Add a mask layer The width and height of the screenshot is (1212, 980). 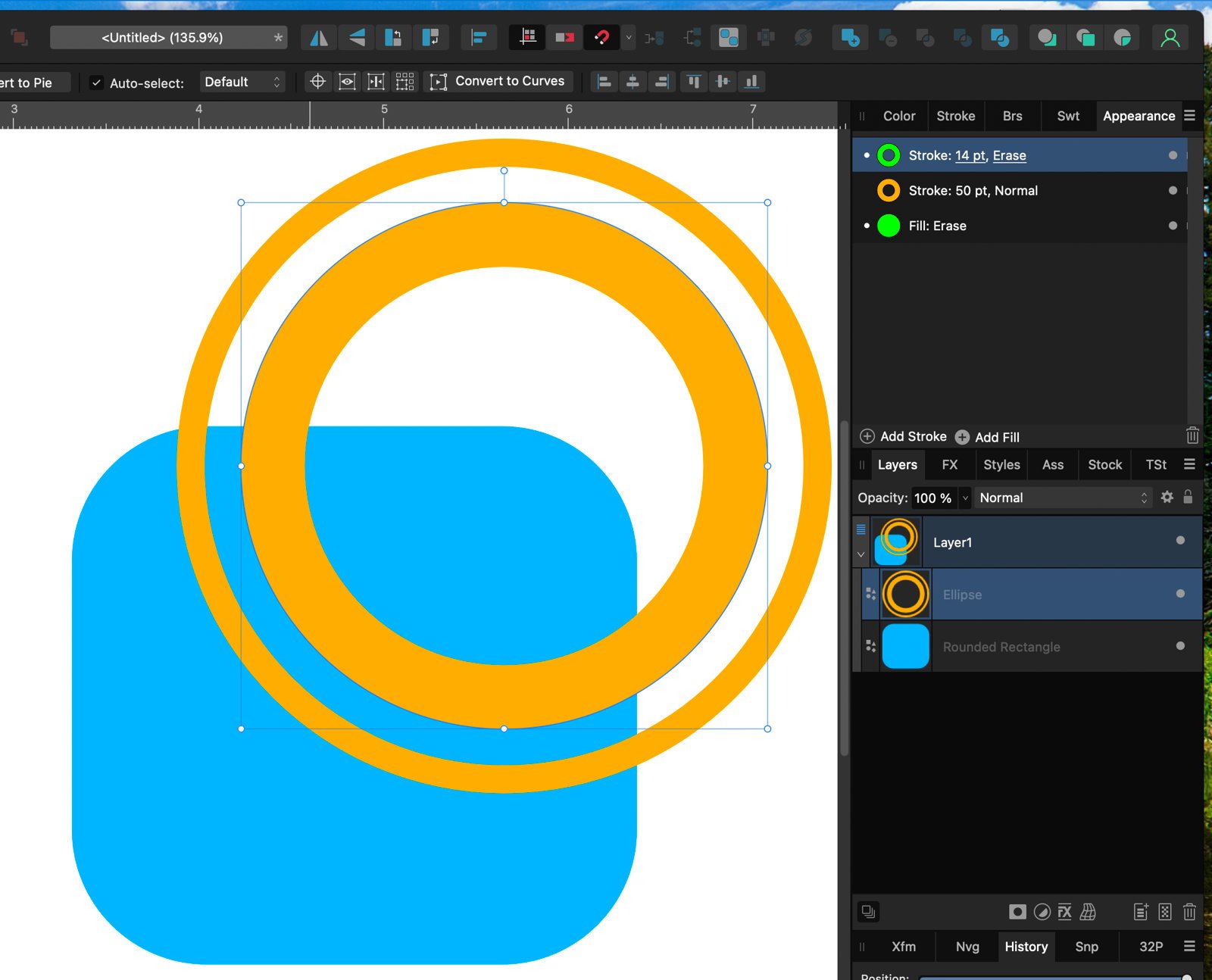(1017, 912)
